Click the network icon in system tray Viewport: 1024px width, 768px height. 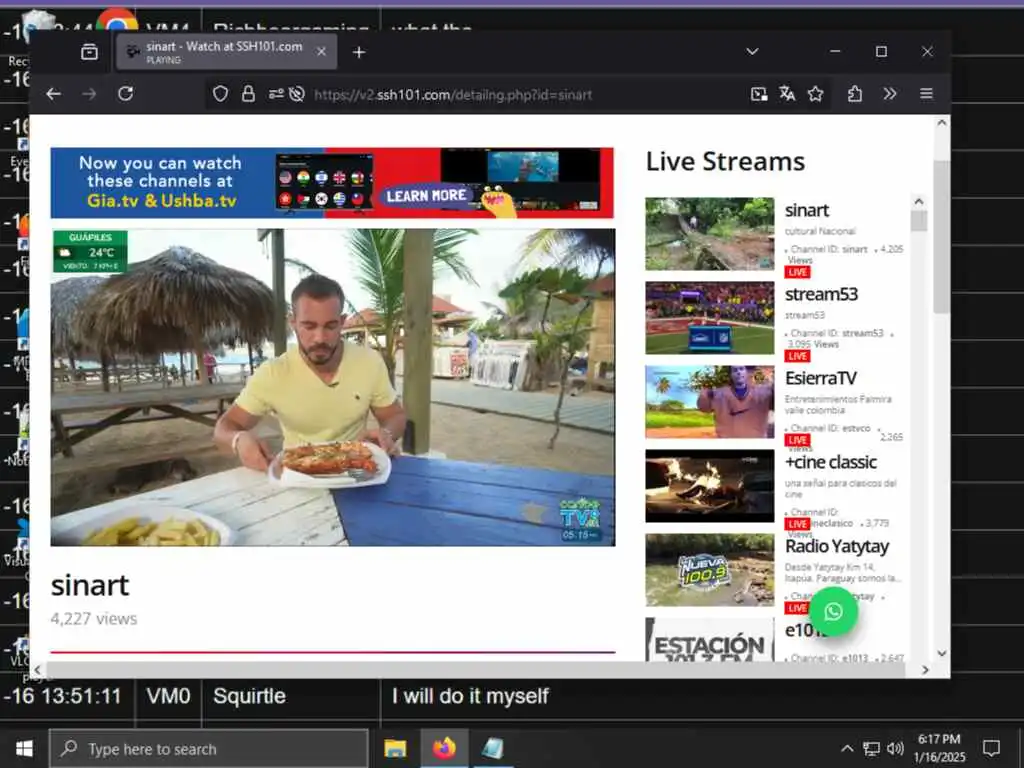(x=871, y=748)
